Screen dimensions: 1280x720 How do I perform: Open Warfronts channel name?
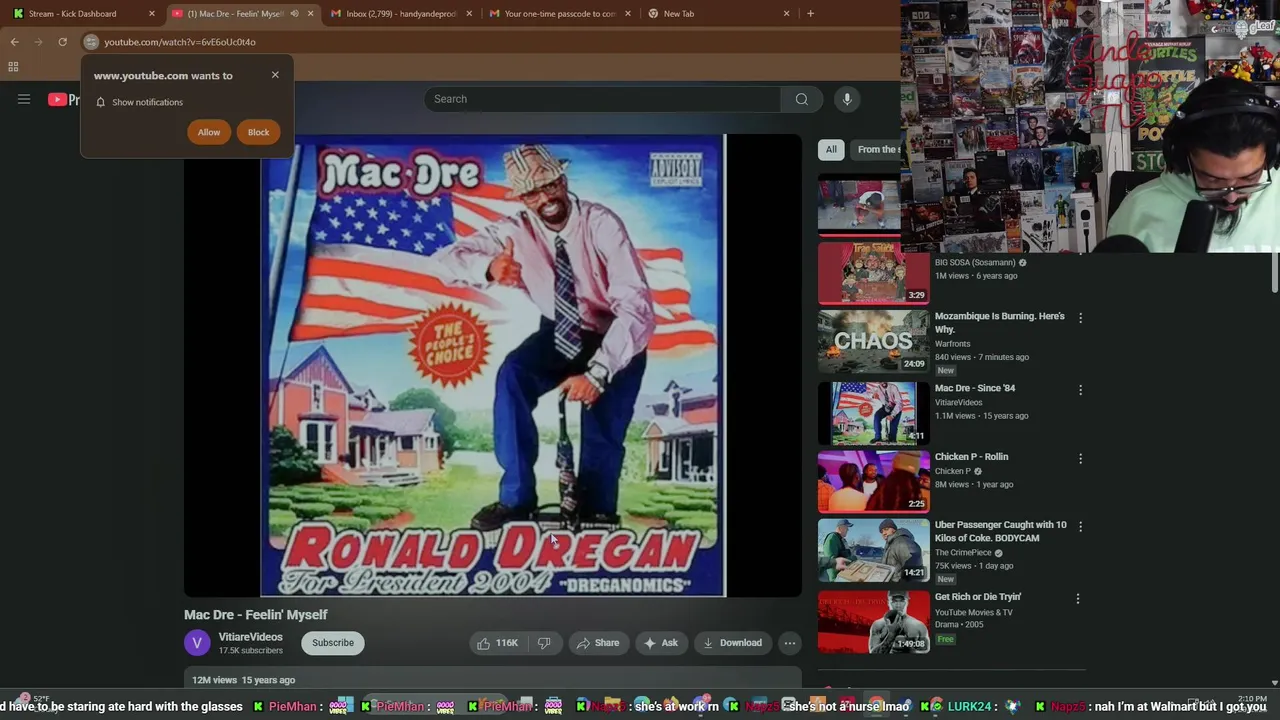953,344
